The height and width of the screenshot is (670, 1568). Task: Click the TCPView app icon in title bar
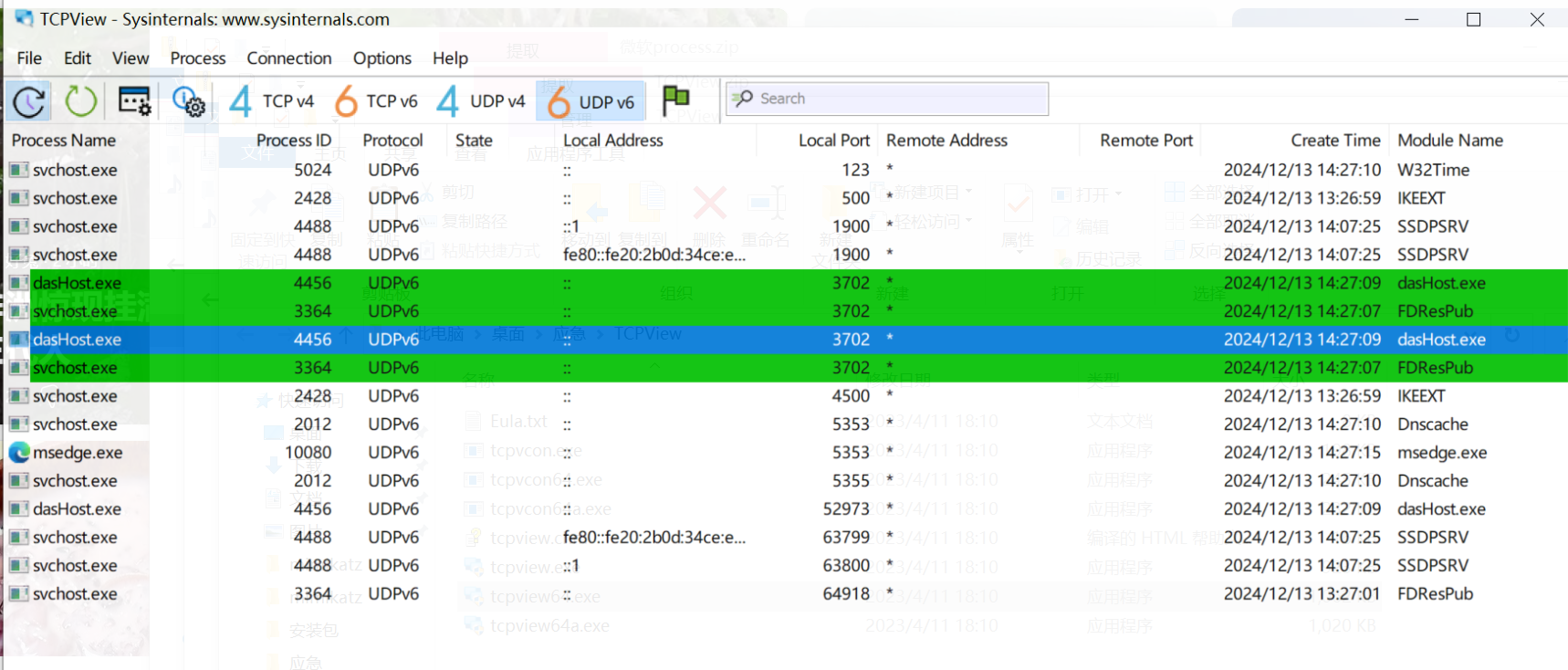(24, 19)
